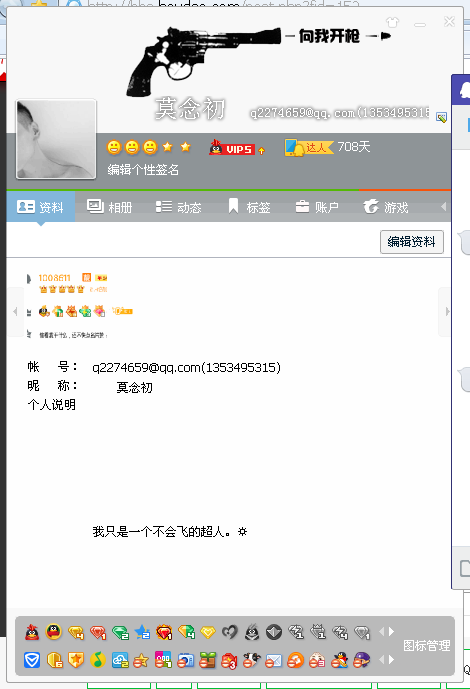The image size is (470, 689).
Task: Click the gray crowned diamond icon
Action: 318,632
